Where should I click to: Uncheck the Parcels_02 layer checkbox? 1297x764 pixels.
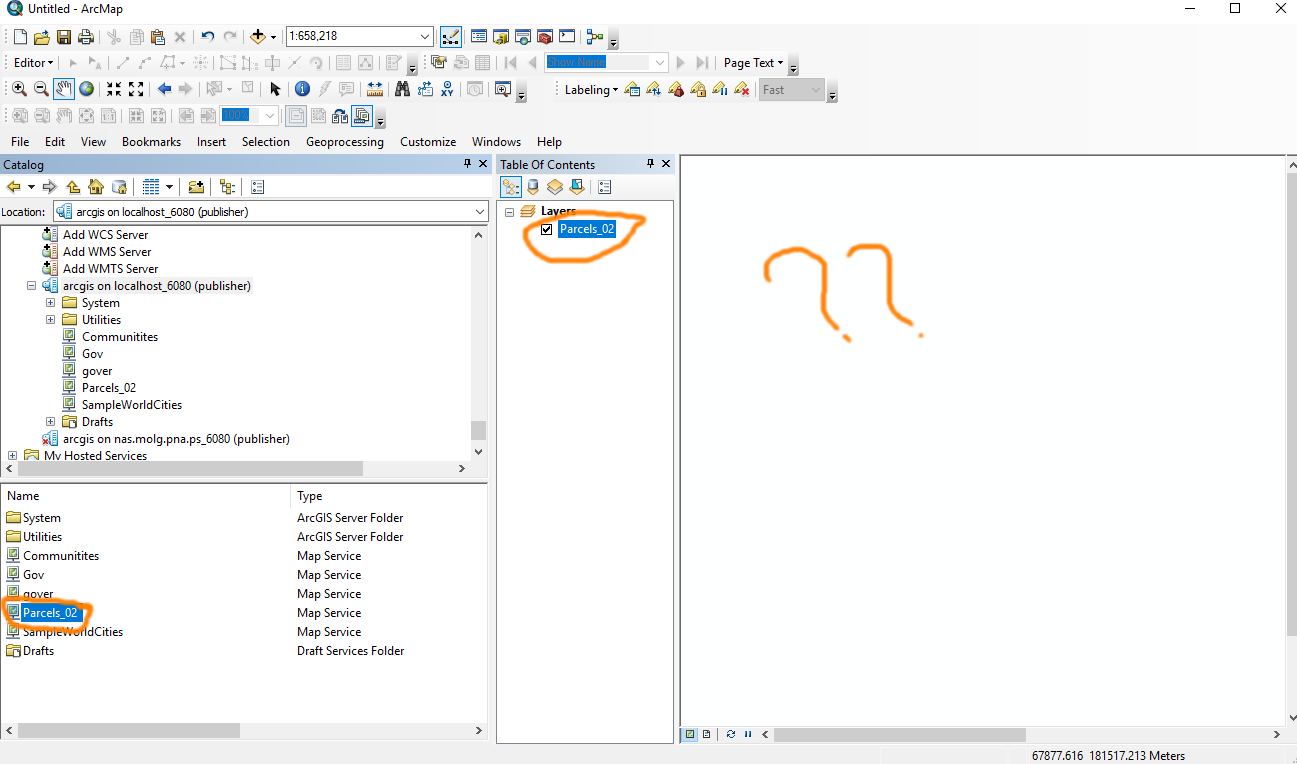546,229
